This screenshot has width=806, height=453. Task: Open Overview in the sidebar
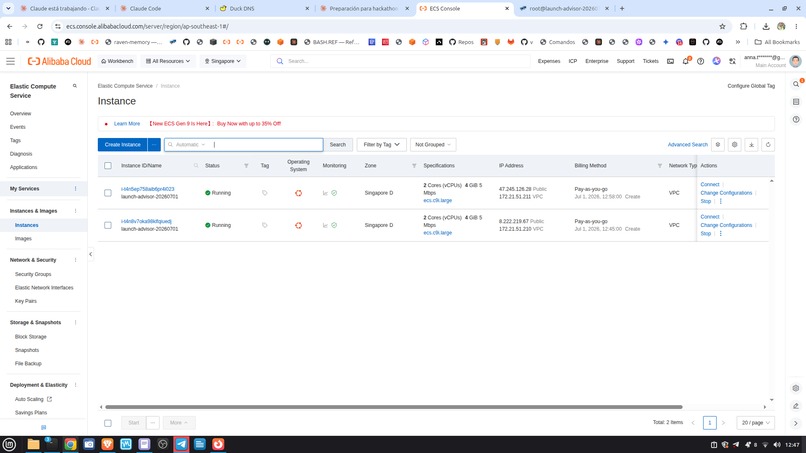click(21, 114)
